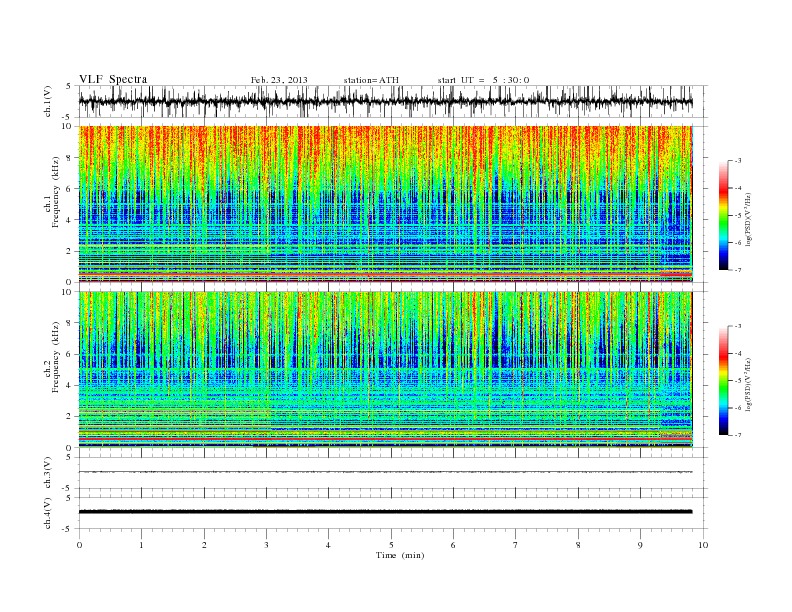Click the ch.3 flat voltage trace
792x612 pixels.
tap(386, 472)
